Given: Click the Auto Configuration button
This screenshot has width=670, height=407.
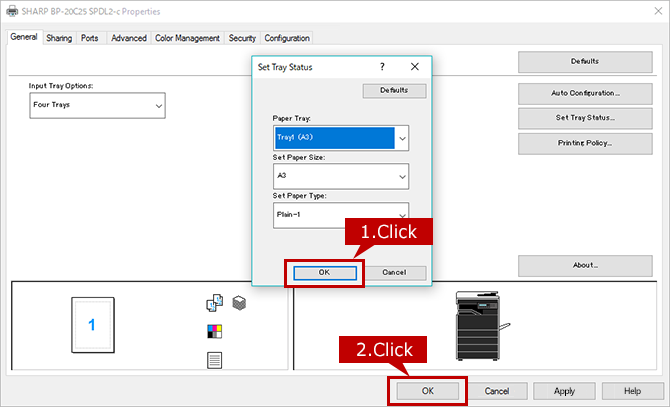Looking at the screenshot, I should coord(585,93).
